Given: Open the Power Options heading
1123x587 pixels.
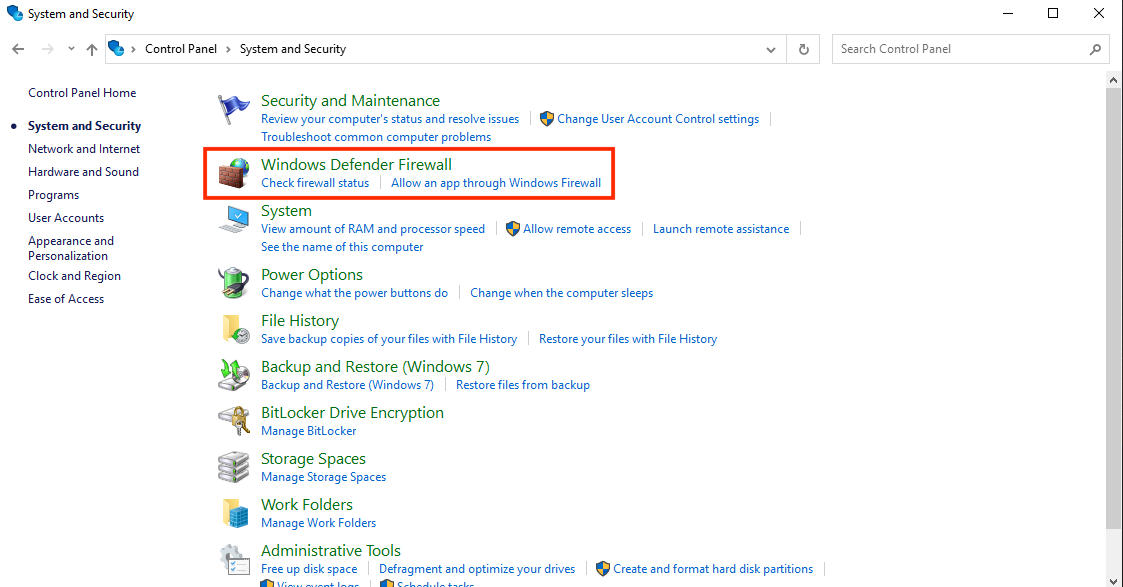Looking at the screenshot, I should click(312, 275).
